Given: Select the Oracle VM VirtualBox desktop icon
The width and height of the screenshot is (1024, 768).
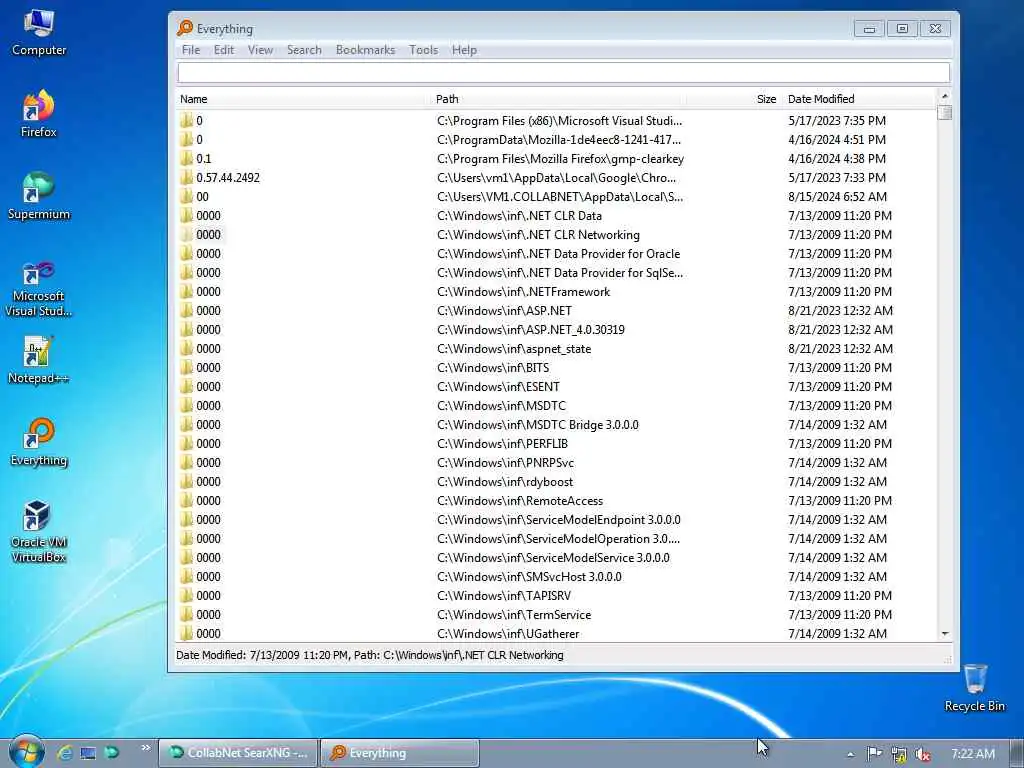Looking at the screenshot, I should point(39,532).
